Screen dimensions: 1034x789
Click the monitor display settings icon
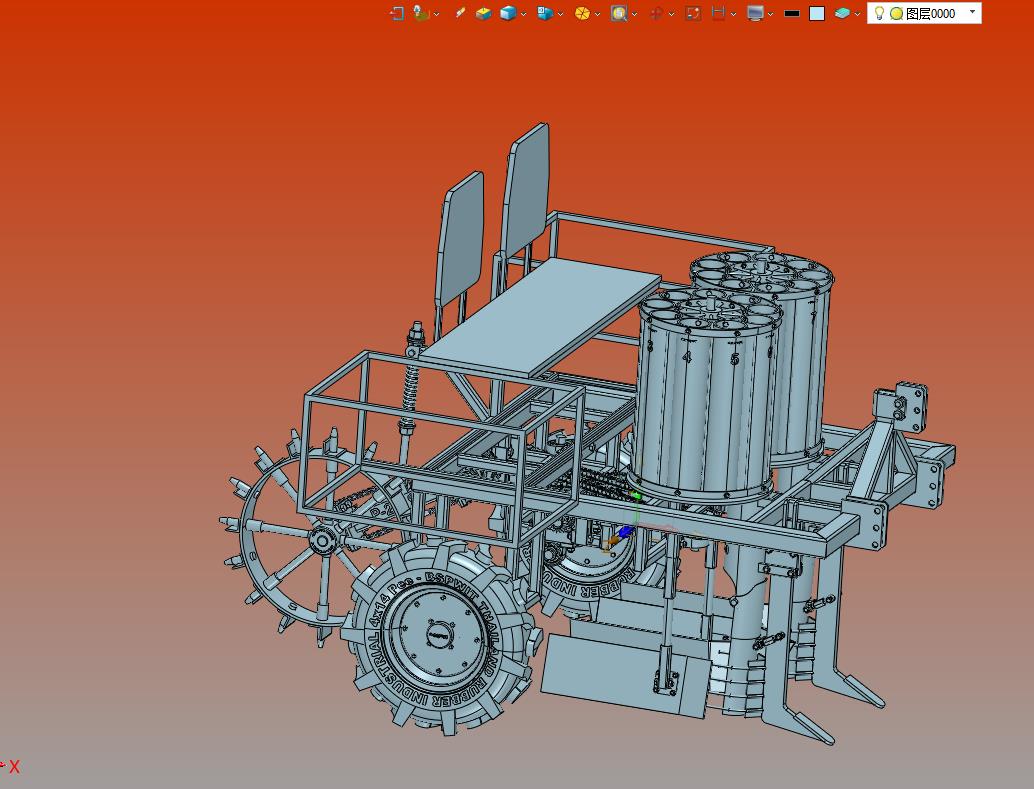(x=755, y=13)
